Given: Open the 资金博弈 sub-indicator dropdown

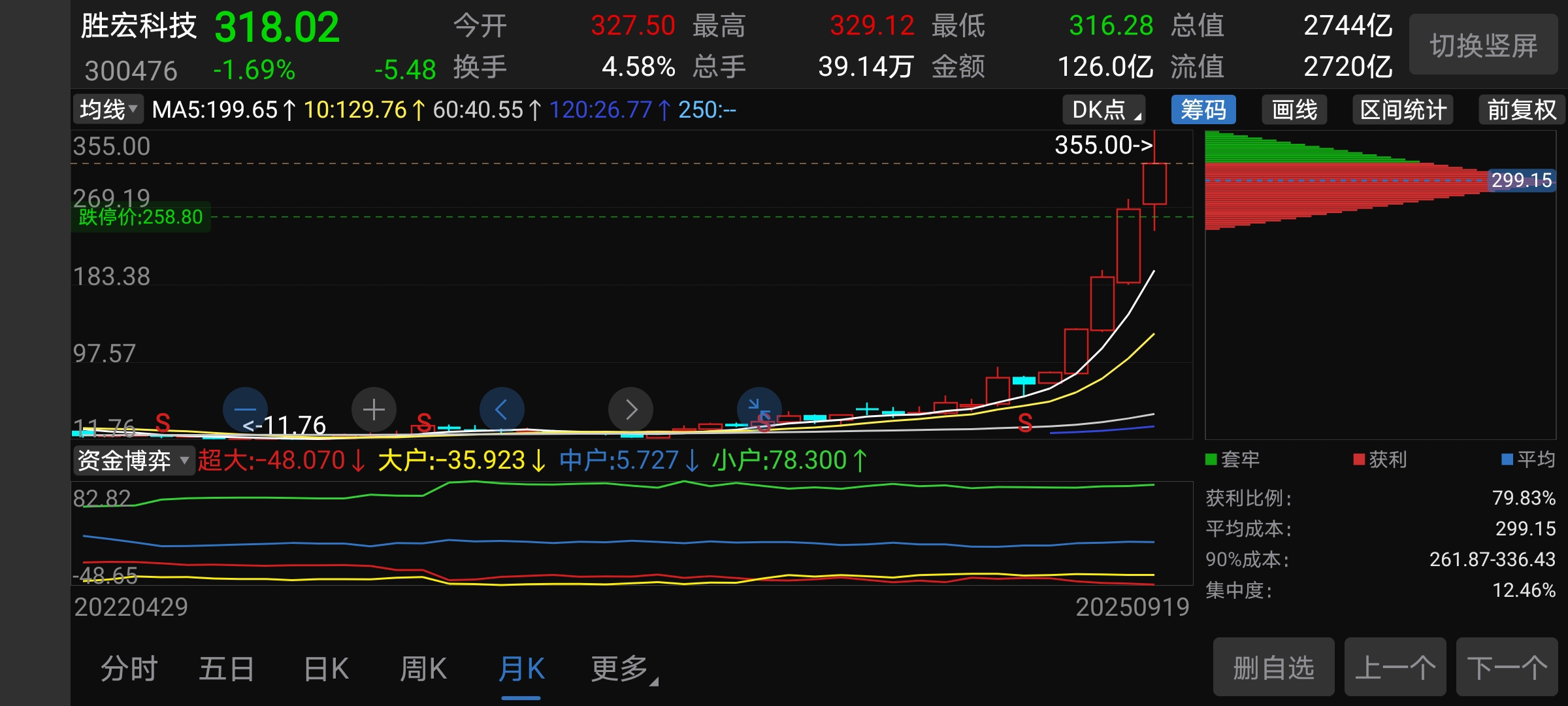Looking at the screenshot, I should coord(133,460).
